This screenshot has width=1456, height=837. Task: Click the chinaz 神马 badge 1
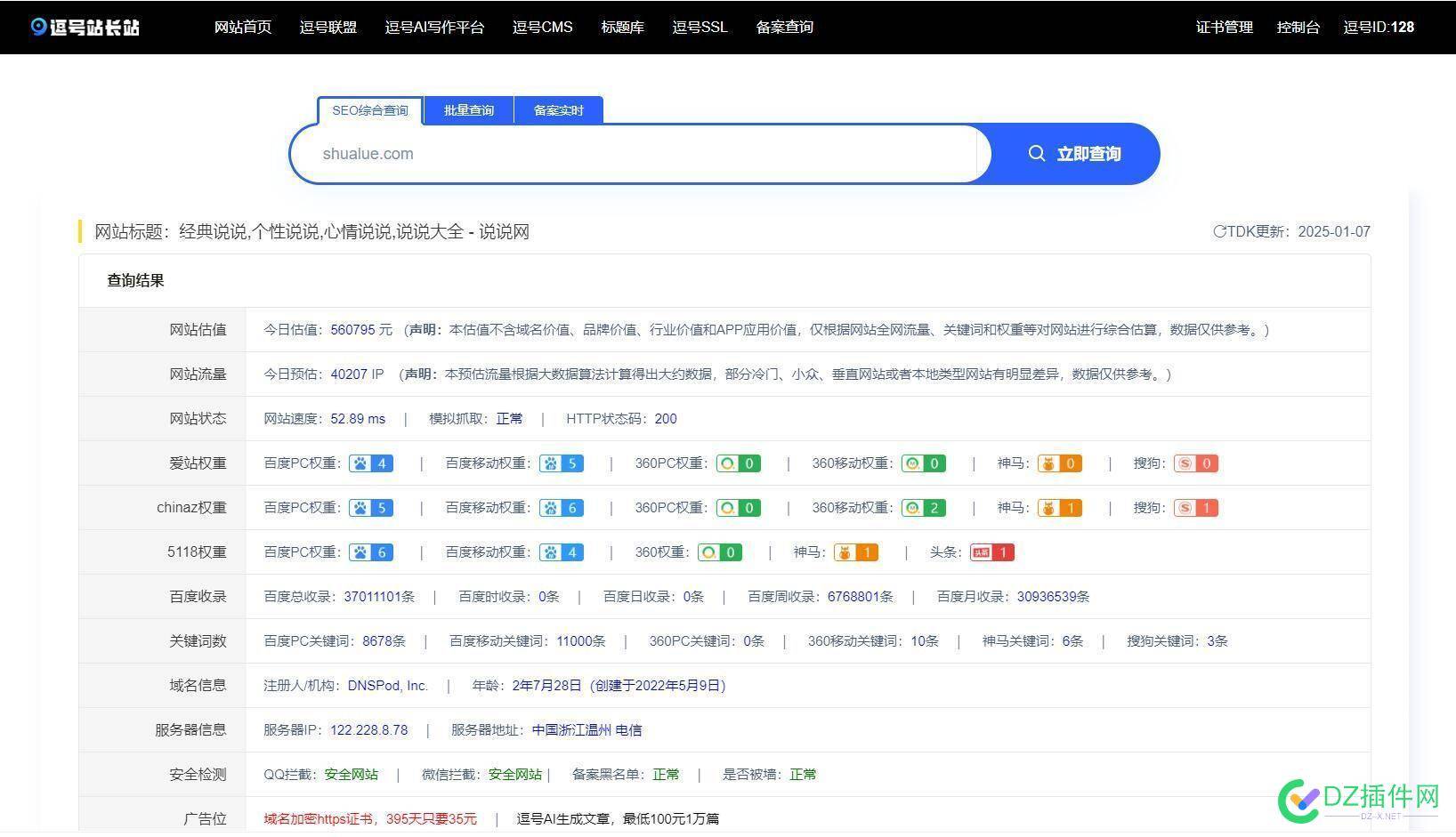(1060, 508)
